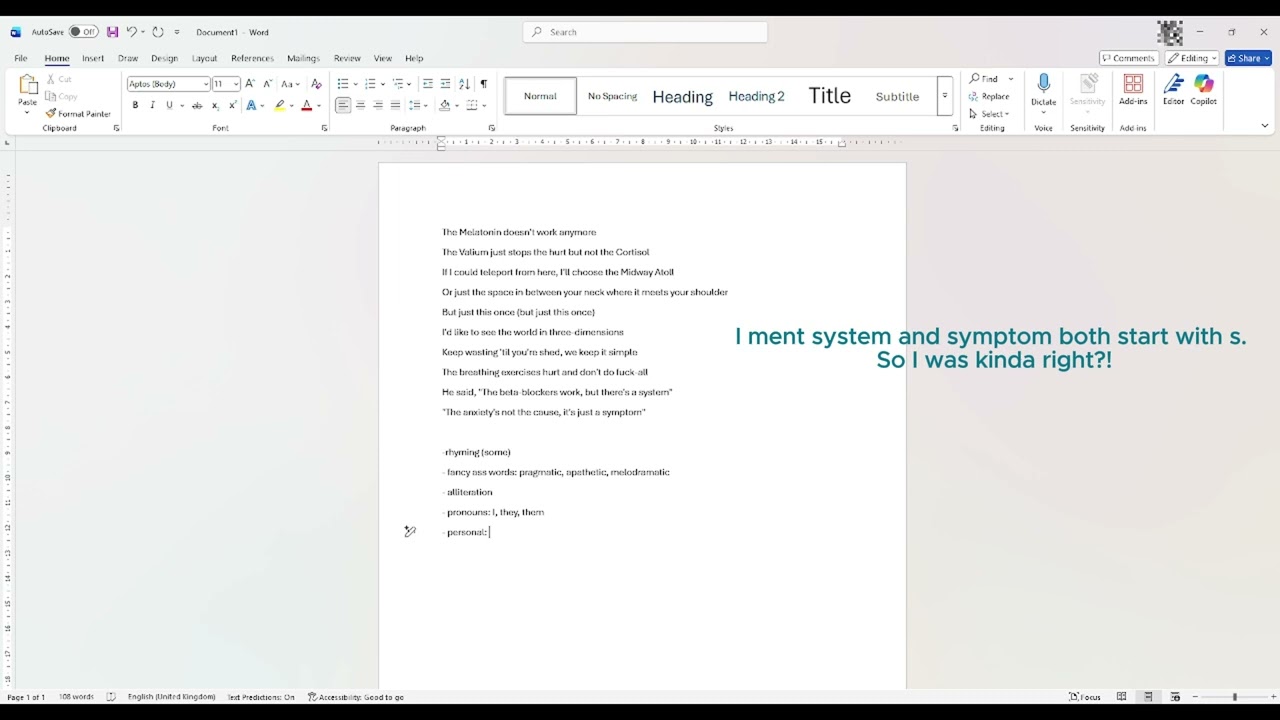
Task: Apply the text highlight color
Action: click(280, 105)
